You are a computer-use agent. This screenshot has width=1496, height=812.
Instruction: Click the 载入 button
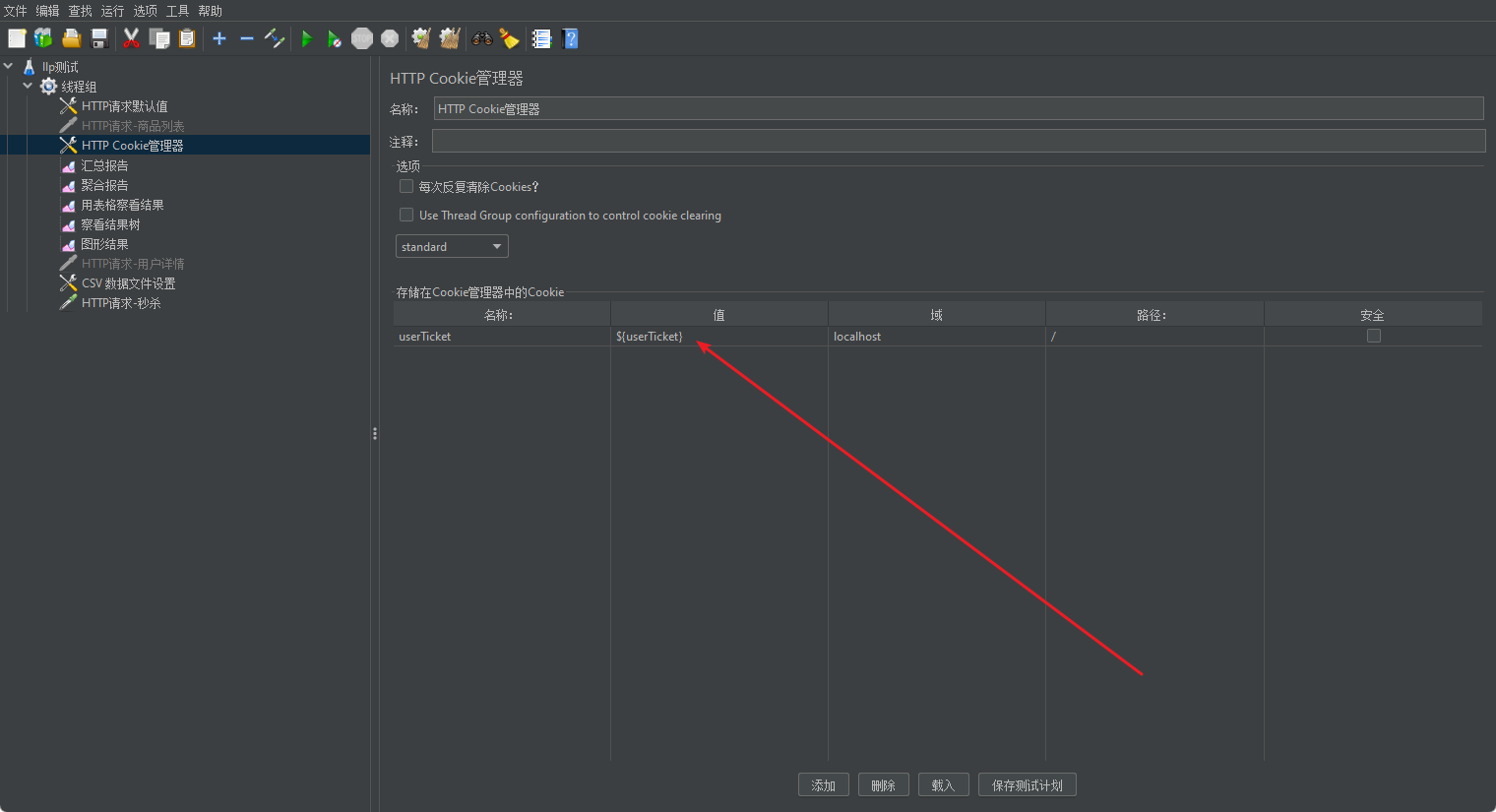coord(944,785)
